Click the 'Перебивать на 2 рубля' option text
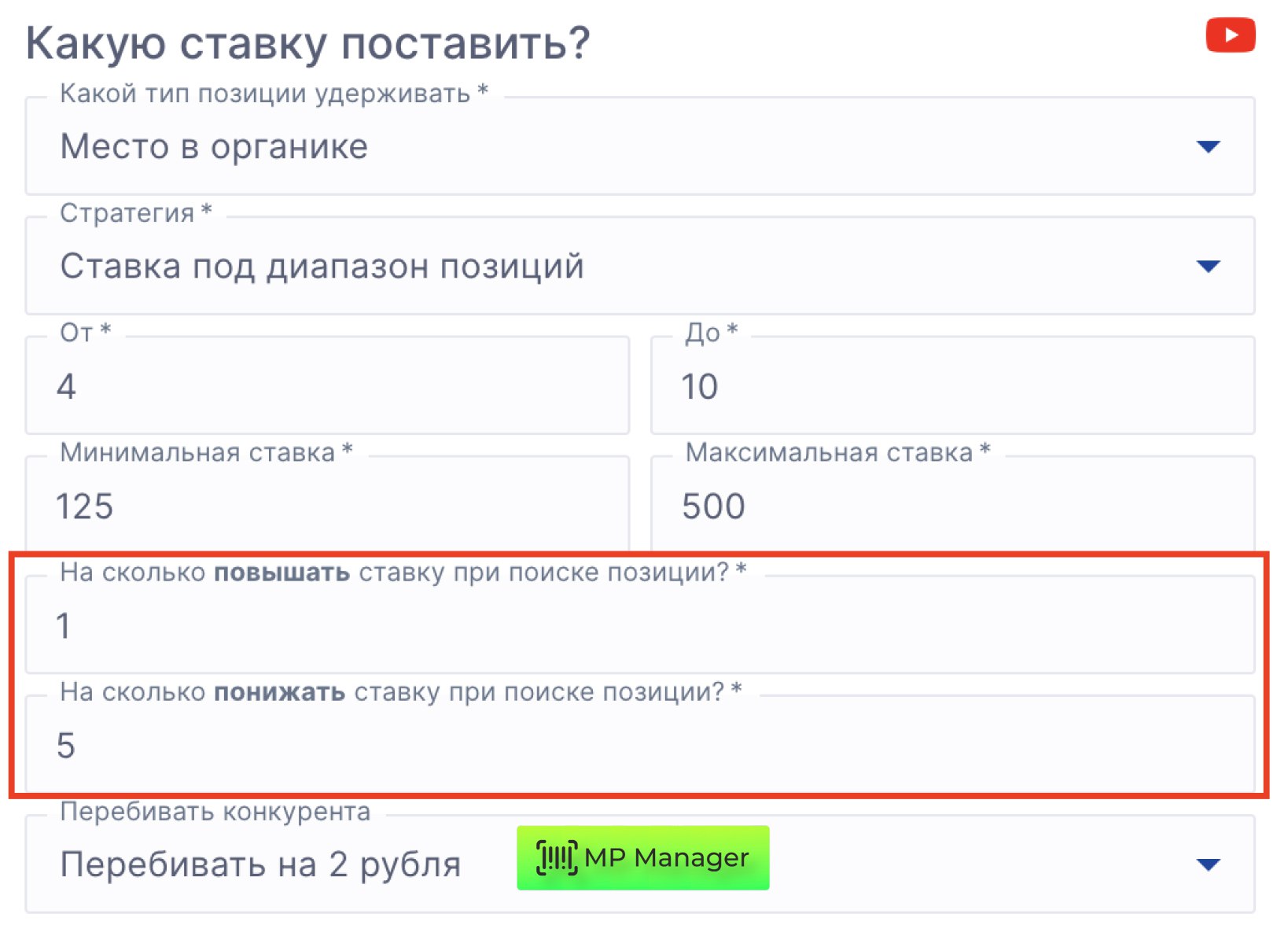 [260, 864]
